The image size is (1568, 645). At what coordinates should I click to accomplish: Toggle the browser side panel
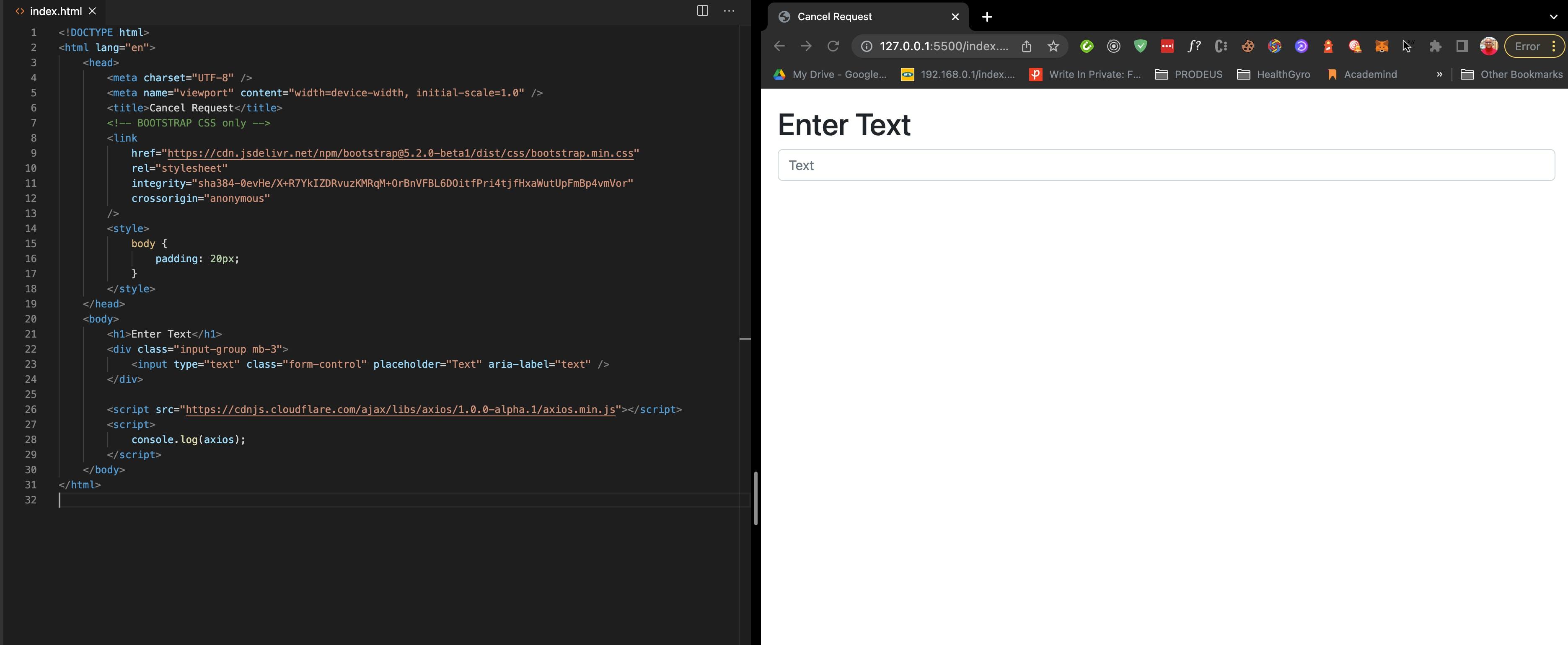click(x=1462, y=46)
